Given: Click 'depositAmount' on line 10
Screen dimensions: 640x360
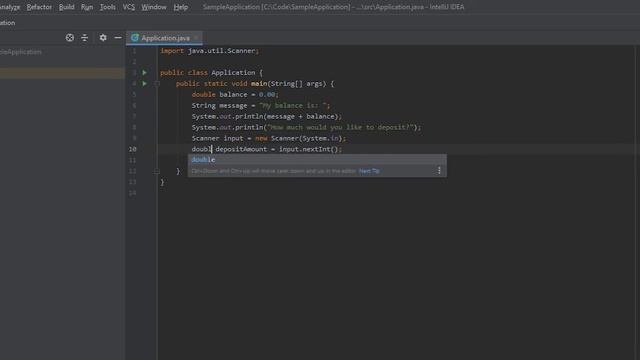Looking at the screenshot, I should 241,149.
